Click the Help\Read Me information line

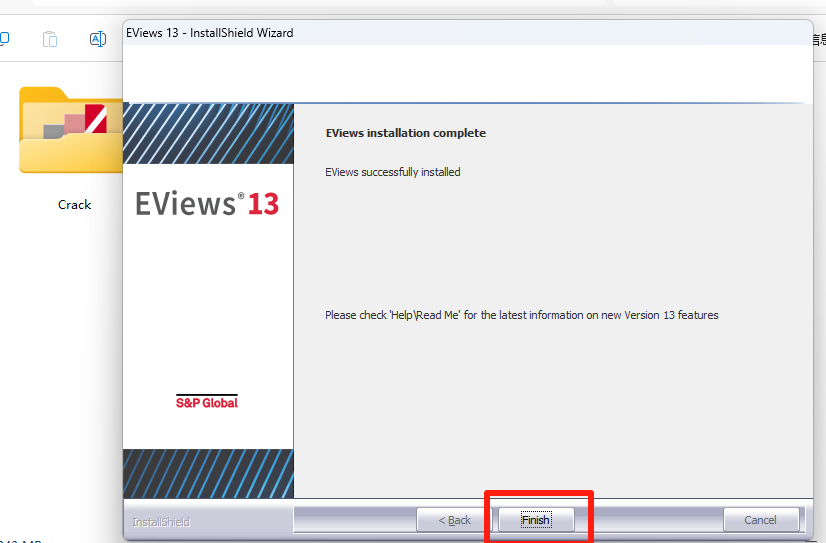coord(521,315)
